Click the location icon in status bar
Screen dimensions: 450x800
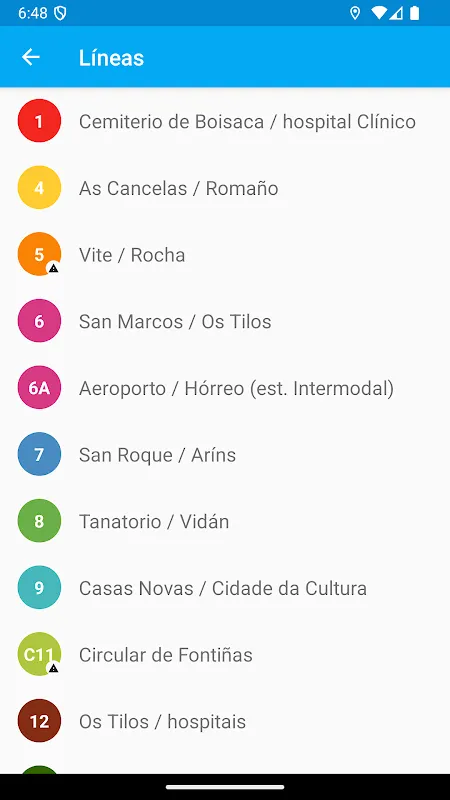(x=355, y=13)
